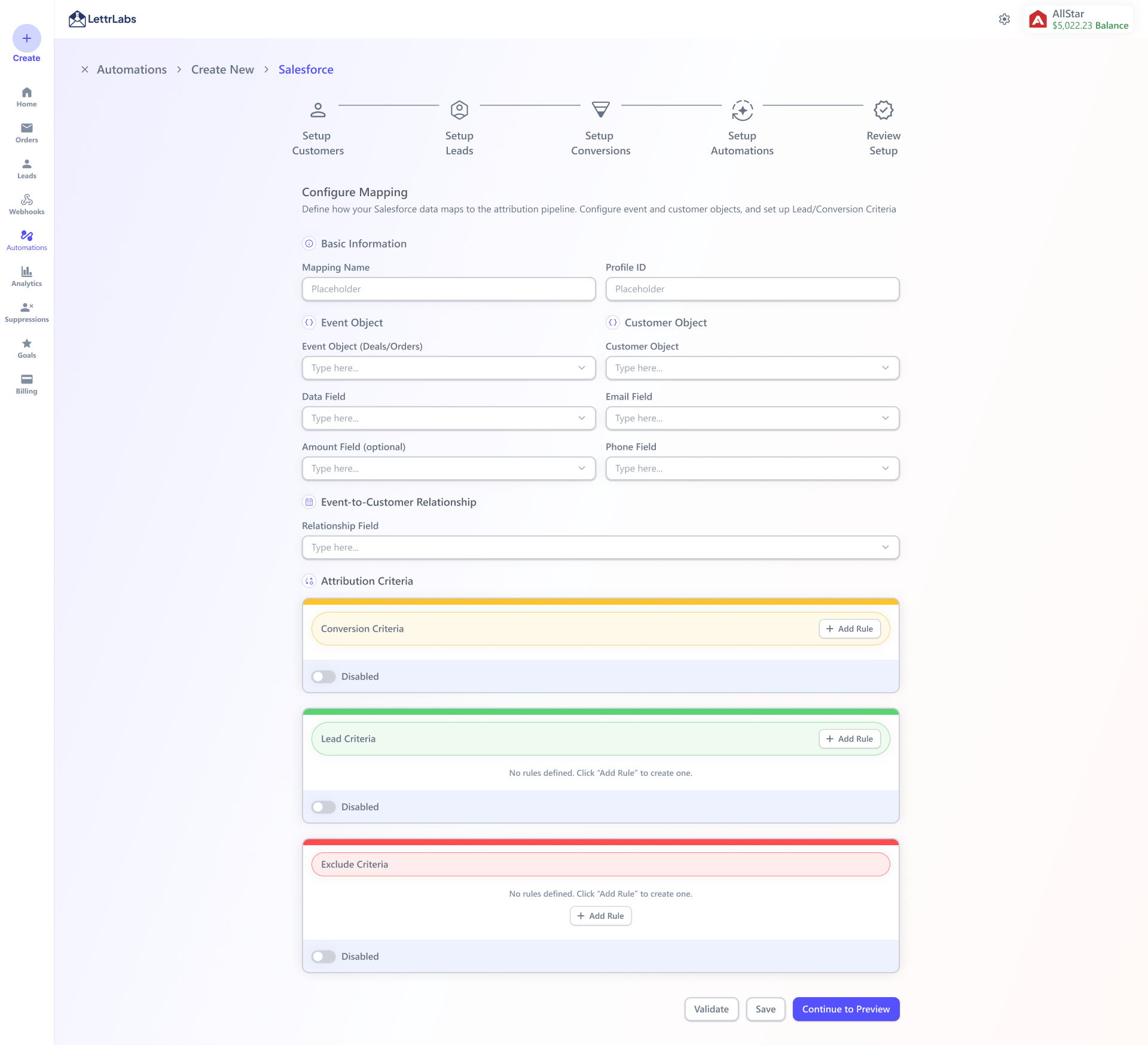Open settings gear icon

(x=1004, y=19)
